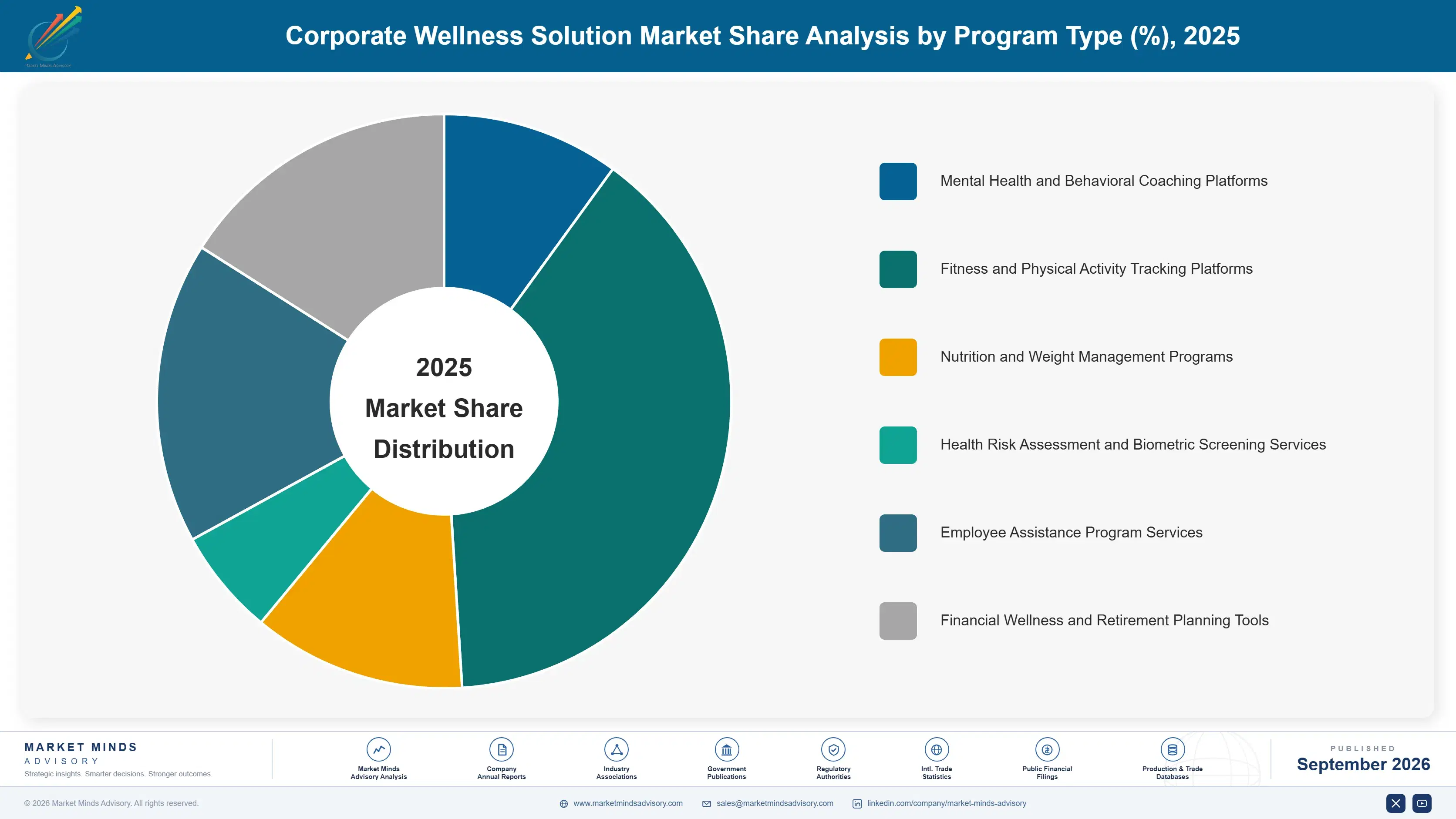Open the Production & Trade Databases icon
The width and height of the screenshot is (1456, 819).
click(x=1172, y=749)
